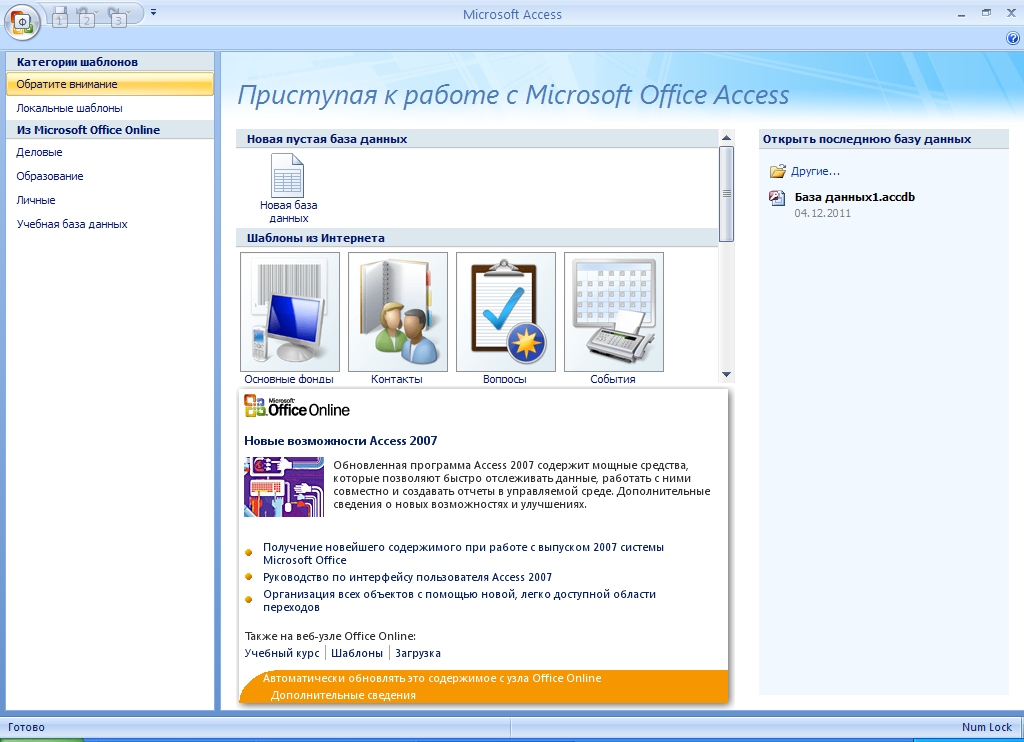Select Локальные шаблоны category
Screen dimensions: 1024x742
click(x=110, y=108)
